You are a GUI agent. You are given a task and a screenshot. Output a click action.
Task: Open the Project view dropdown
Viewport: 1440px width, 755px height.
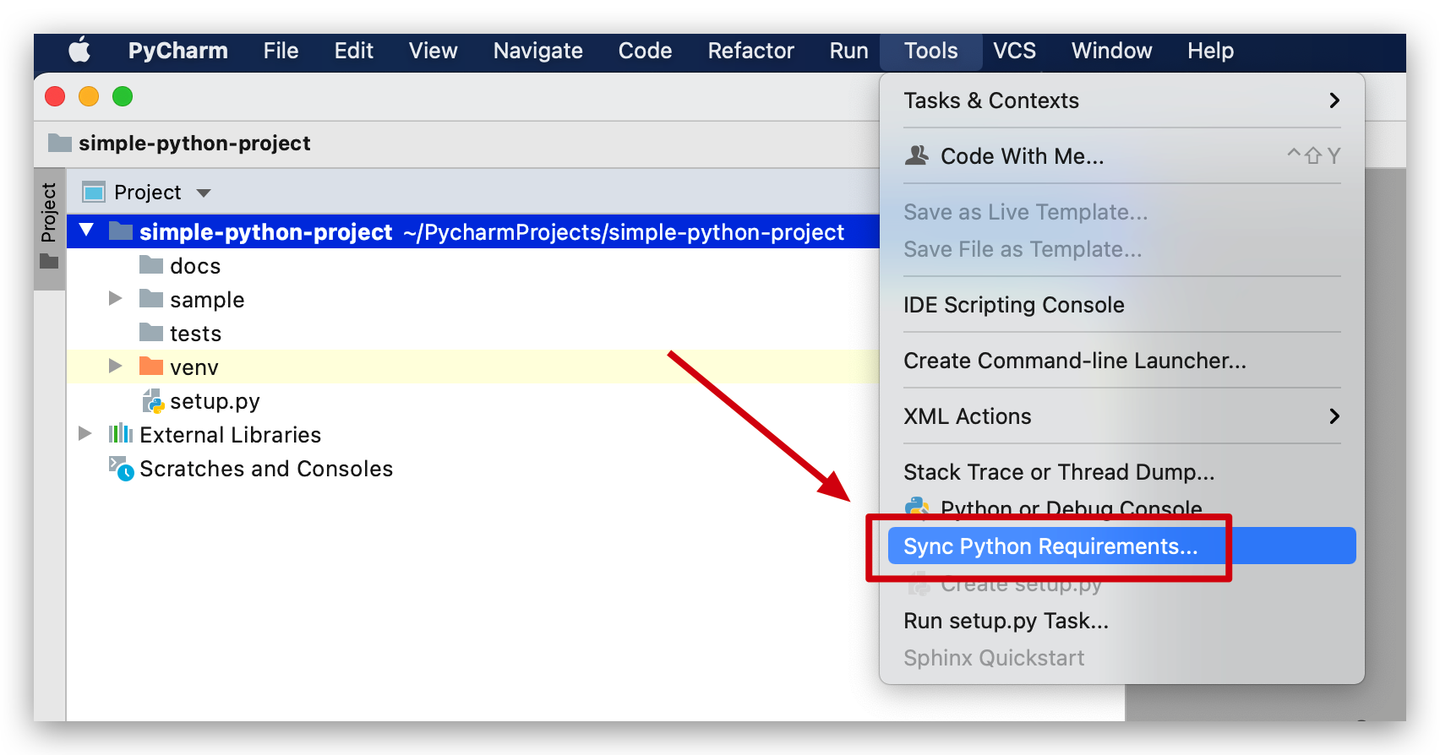point(204,193)
